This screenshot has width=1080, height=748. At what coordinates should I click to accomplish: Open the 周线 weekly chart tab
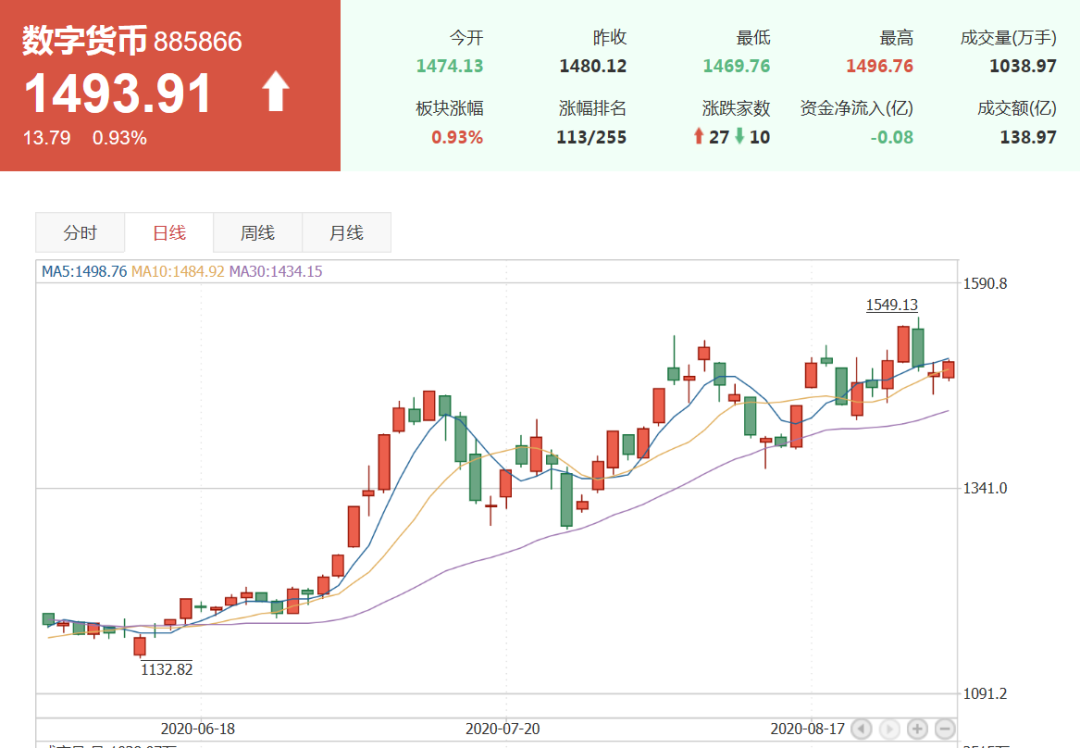[258, 233]
